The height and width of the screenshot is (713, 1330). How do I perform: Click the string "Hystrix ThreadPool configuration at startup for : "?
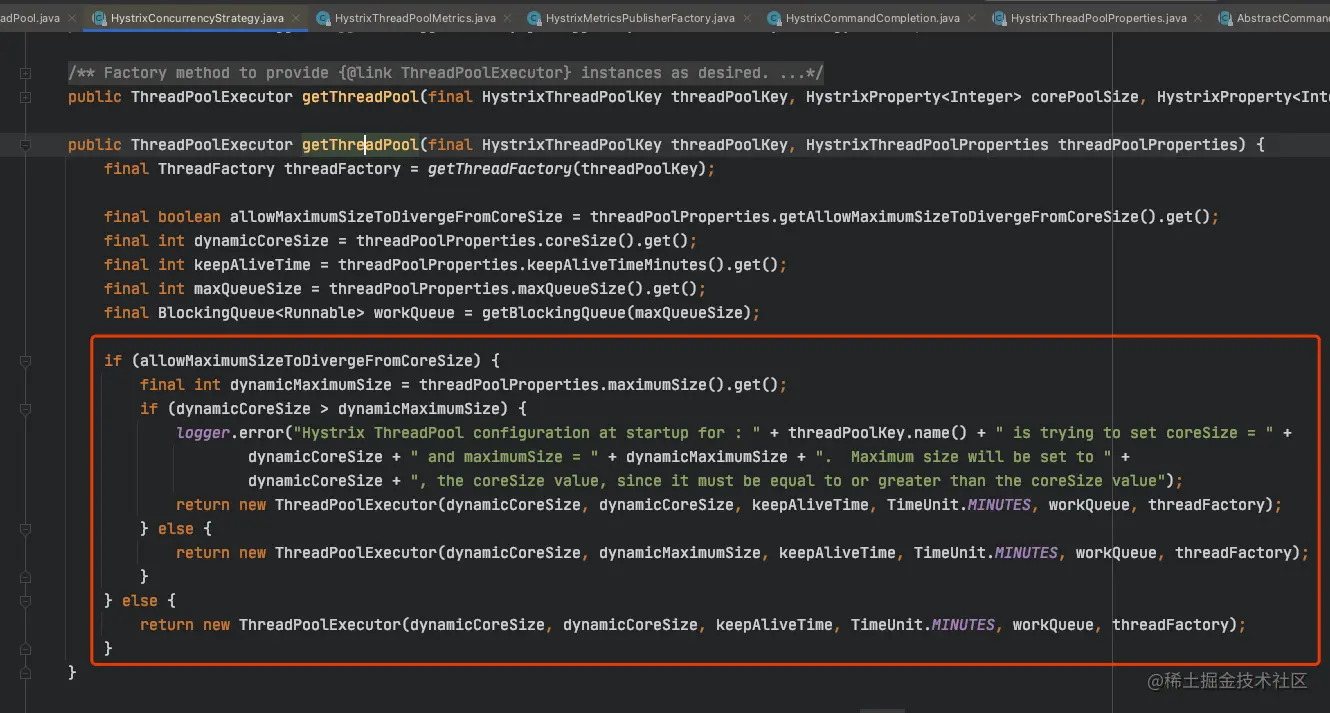tap(527, 433)
